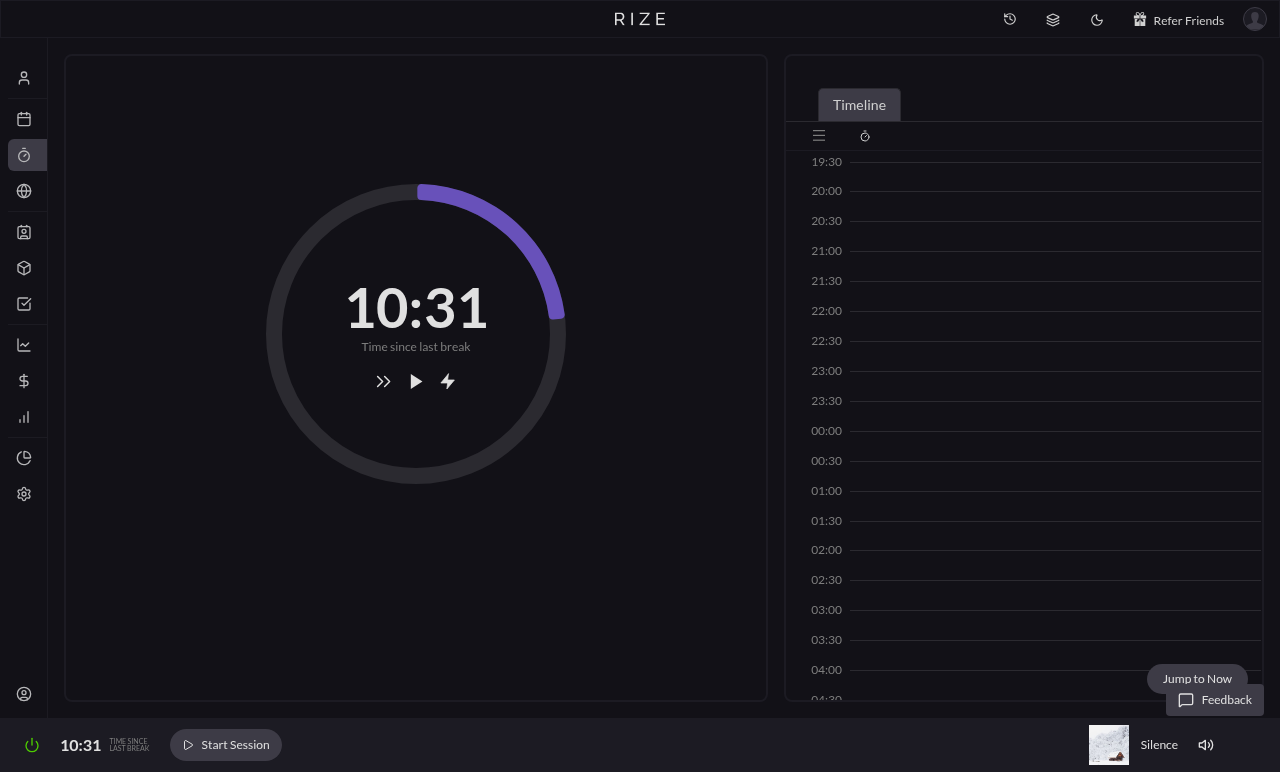Open the cube icon page in sidebar
Viewport: 1280px width, 772px height.
24,268
